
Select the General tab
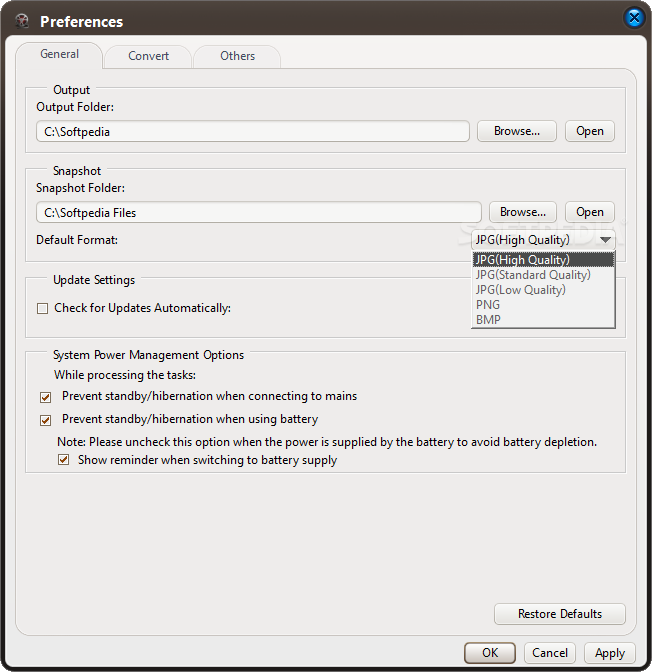(x=60, y=54)
